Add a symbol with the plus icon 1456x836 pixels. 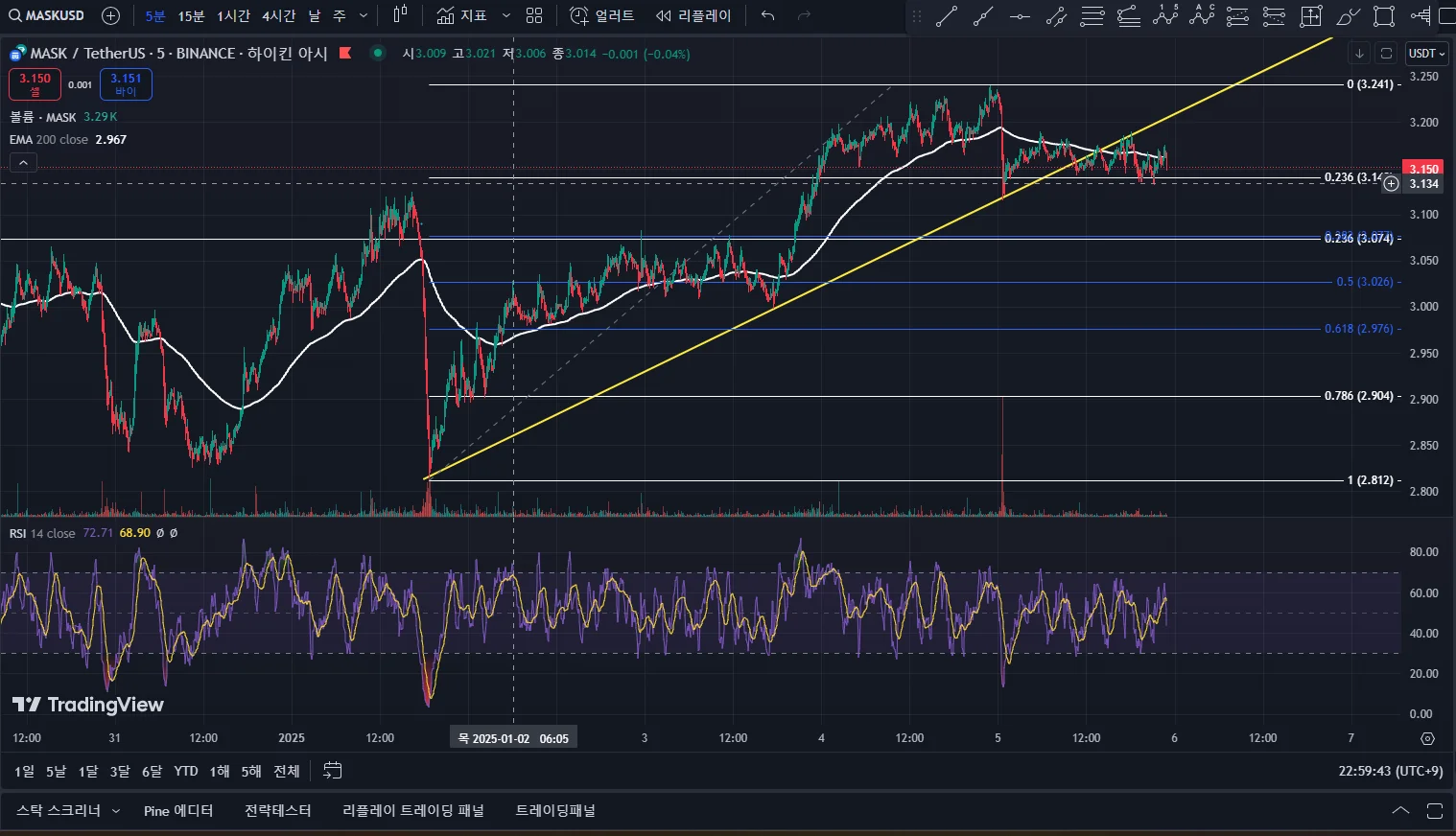tap(110, 15)
